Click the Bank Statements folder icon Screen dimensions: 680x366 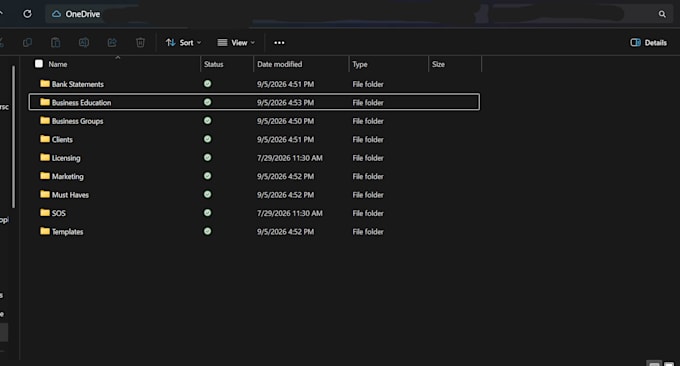click(45, 83)
